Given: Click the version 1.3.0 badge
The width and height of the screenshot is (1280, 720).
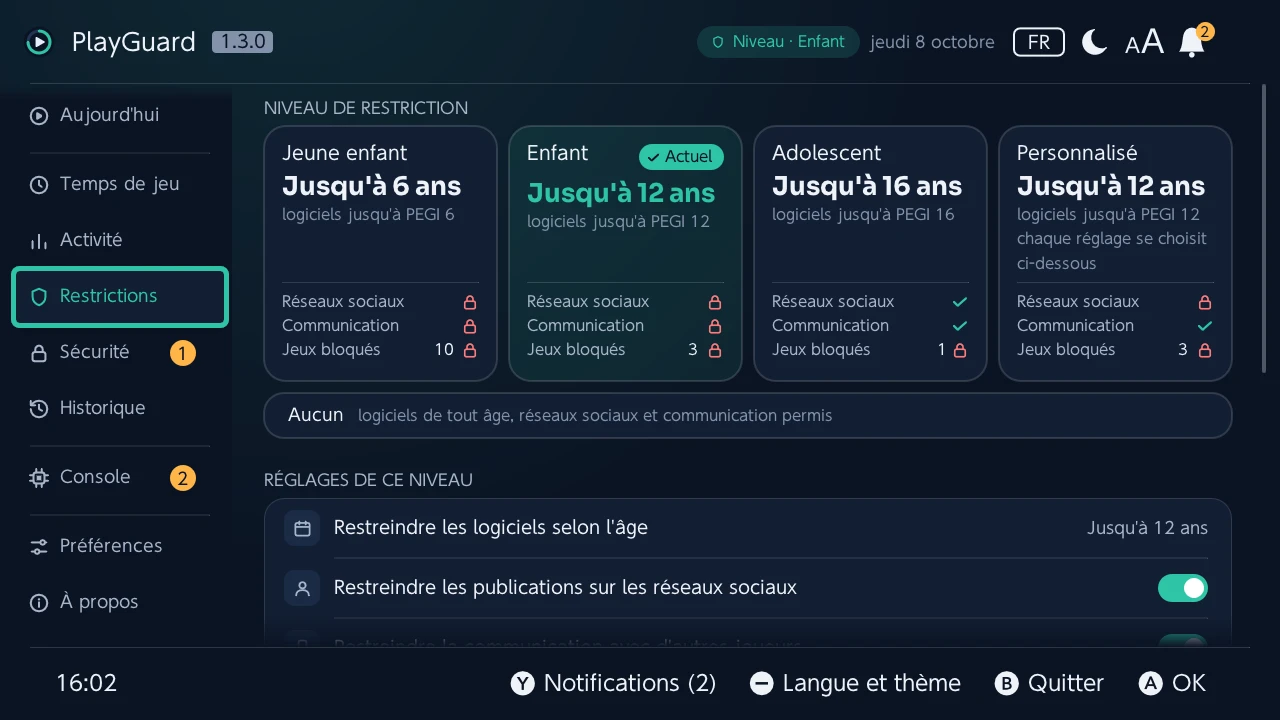Looking at the screenshot, I should tap(242, 42).
